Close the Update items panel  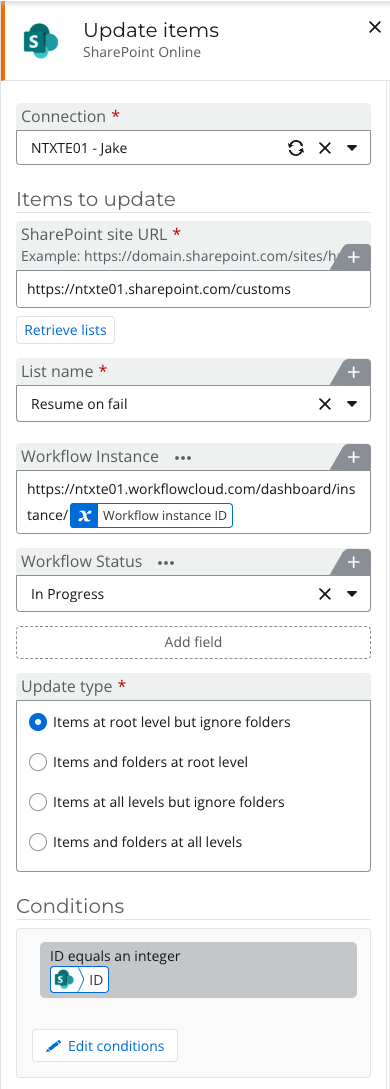coord(375,27)
